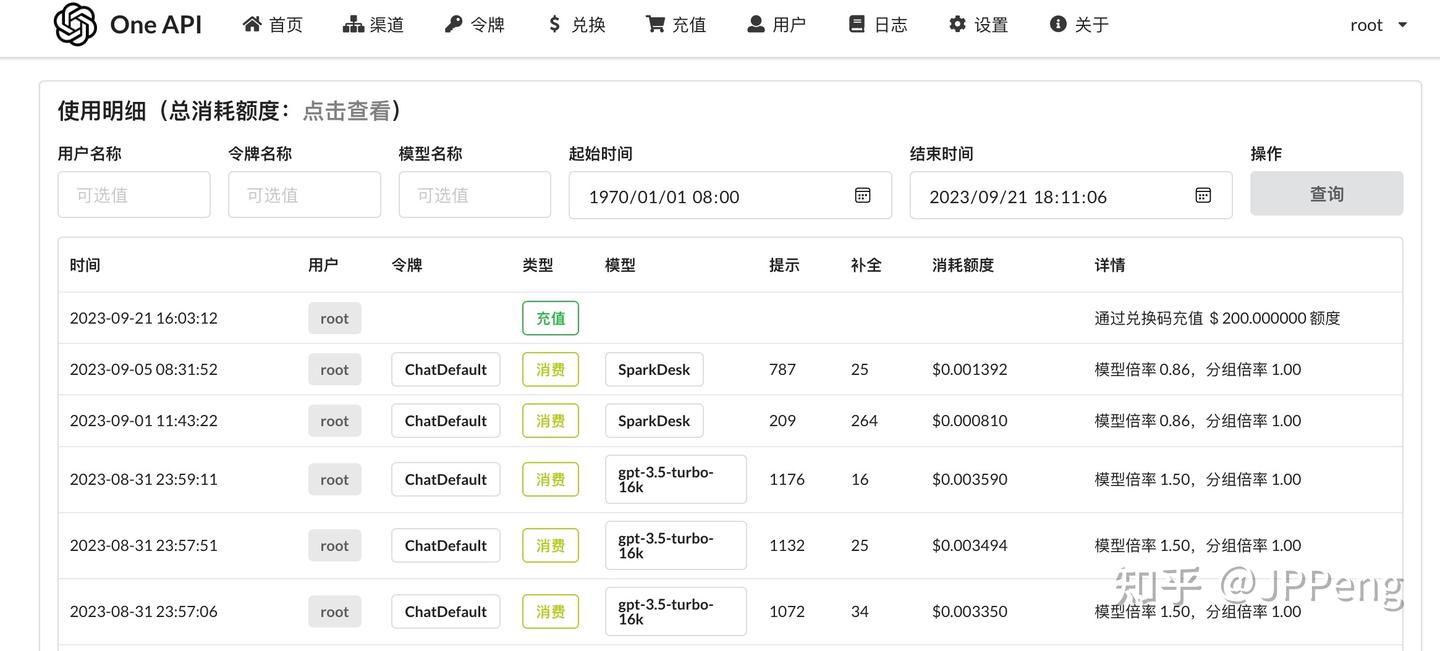Click the 设置 settings gear icon

956,23
